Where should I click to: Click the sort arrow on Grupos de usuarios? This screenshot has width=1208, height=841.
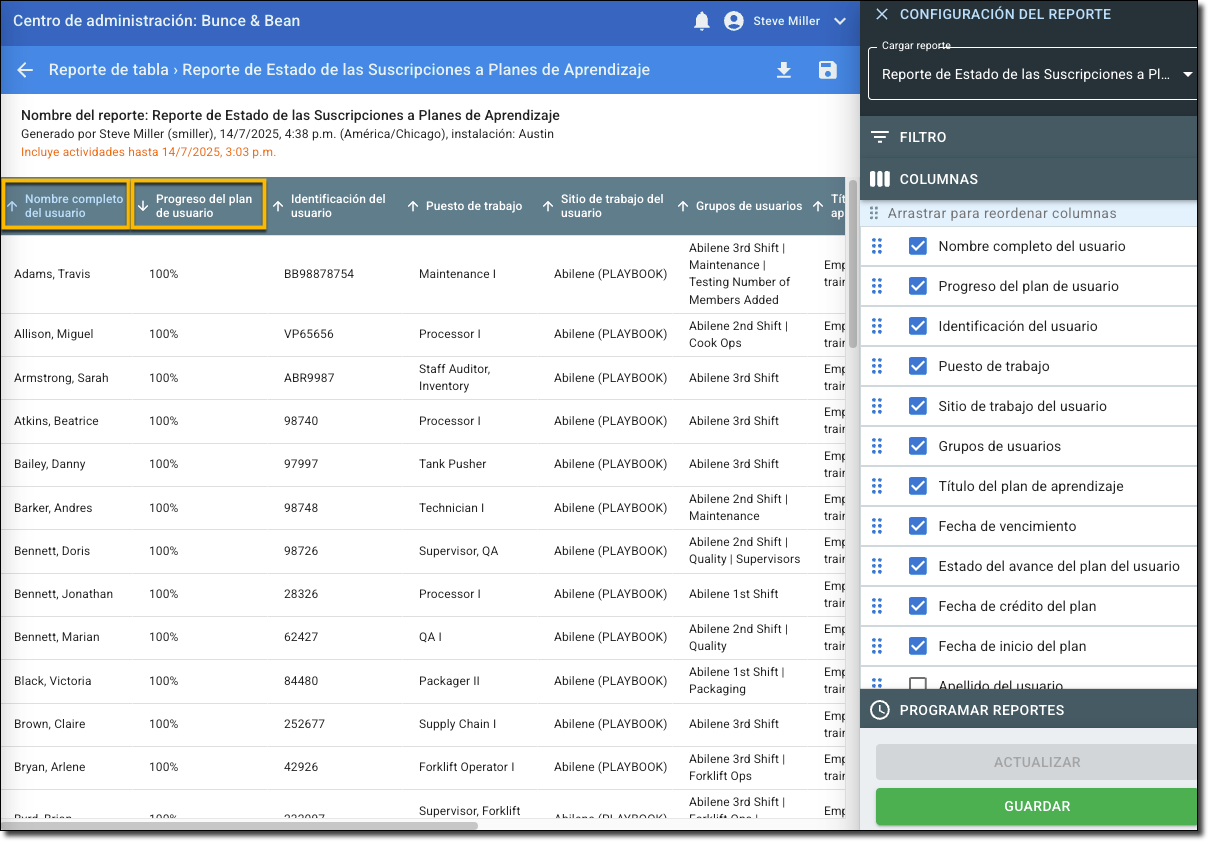coord(684,206)
